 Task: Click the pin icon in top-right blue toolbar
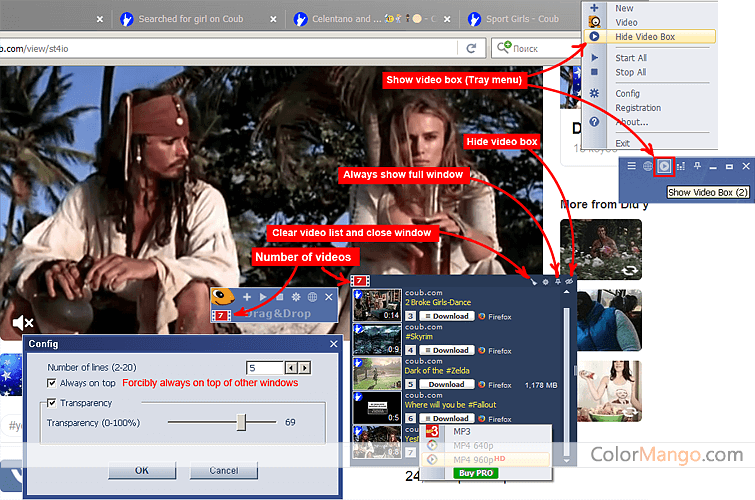(x=697, y=166)
